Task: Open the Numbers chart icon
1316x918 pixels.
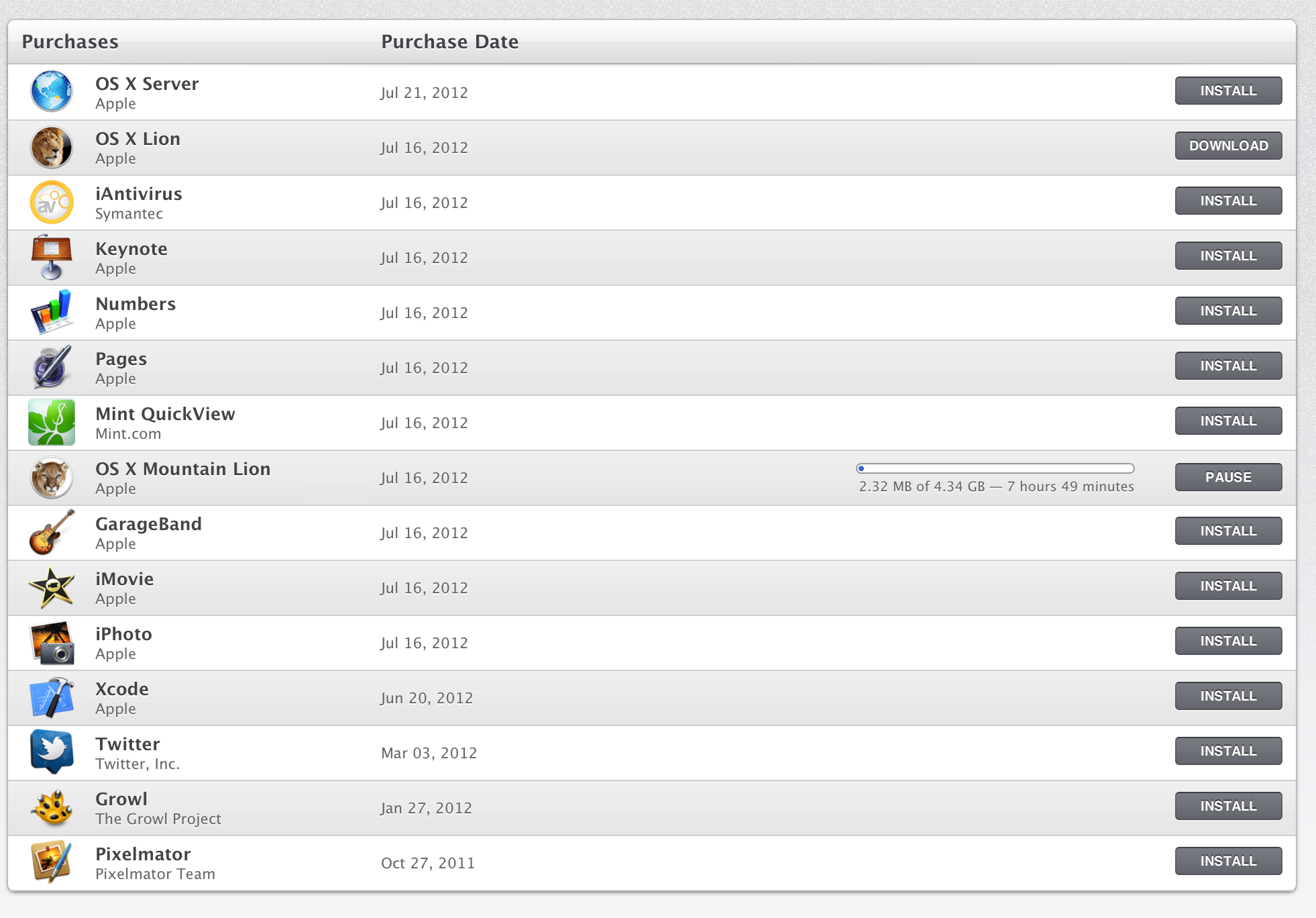Action: (x=52, y=312)
